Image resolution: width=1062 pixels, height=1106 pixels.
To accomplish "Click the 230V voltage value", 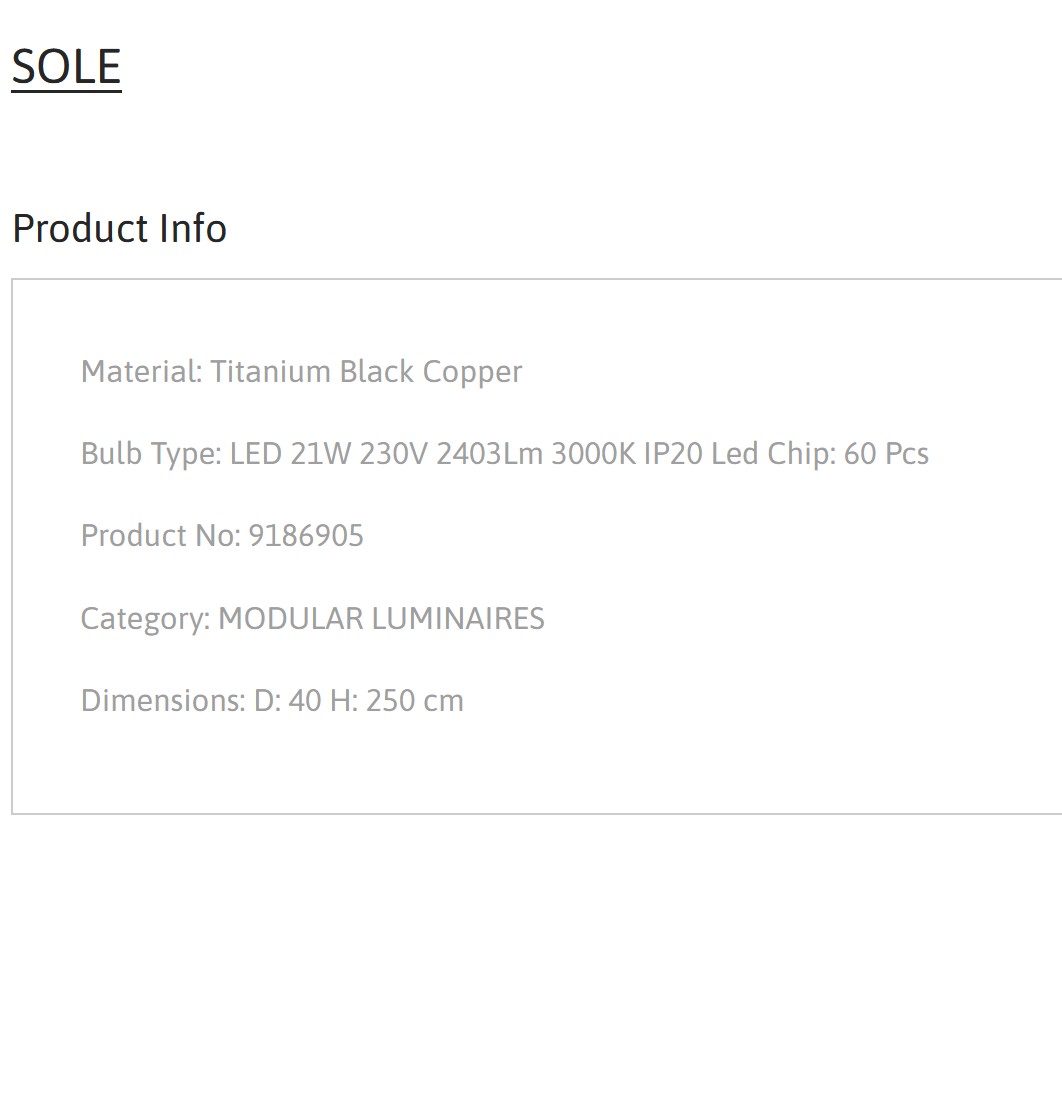I will [x=393, y=454].
